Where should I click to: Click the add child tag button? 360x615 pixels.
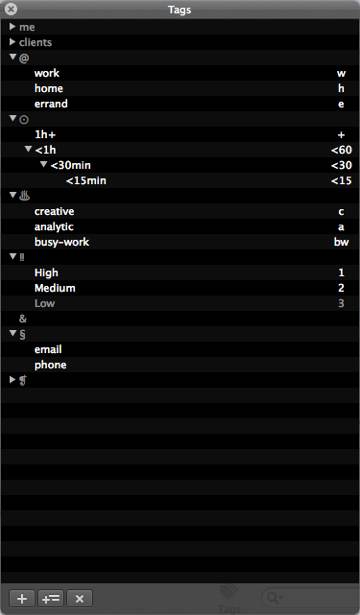click(x=51, y=599)
